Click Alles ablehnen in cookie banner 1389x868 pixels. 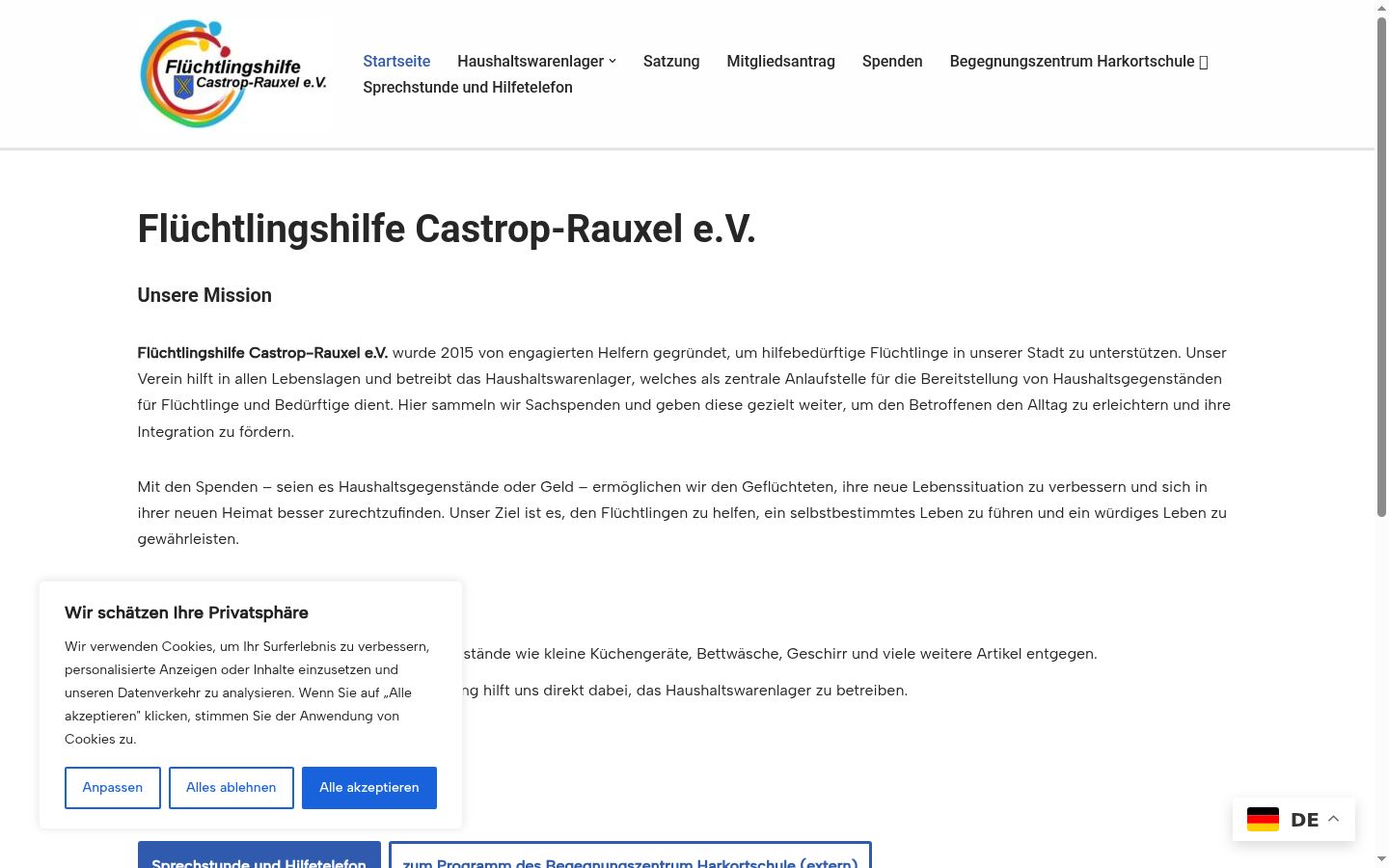(x=231, y=788)
